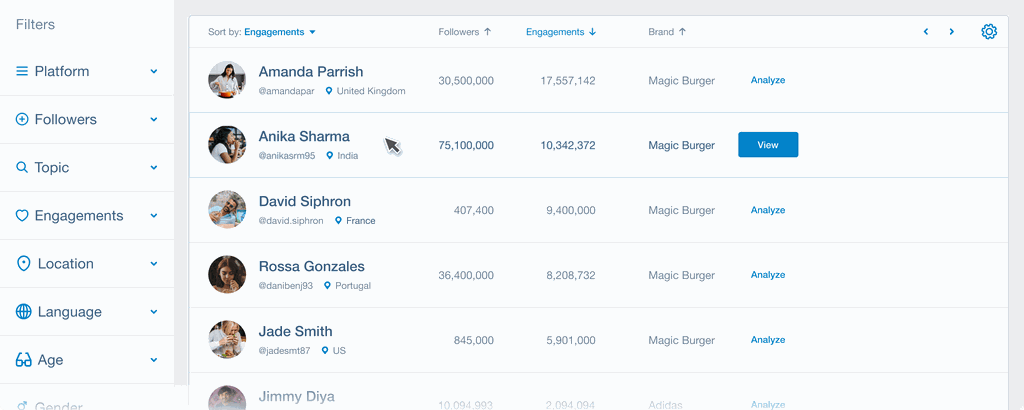Viewport: 1024px width, 410px height.
Task: Sort by the Brand column header
Action: pos(667,32)
